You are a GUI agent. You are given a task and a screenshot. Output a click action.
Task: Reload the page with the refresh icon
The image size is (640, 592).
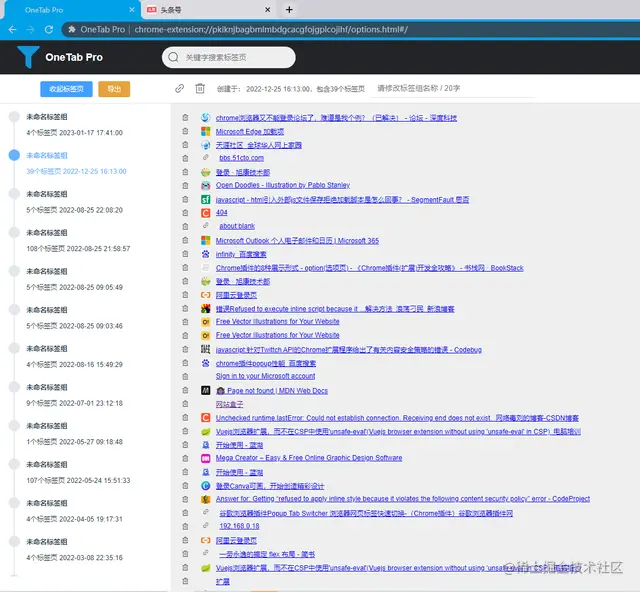(x=49, y=29)
